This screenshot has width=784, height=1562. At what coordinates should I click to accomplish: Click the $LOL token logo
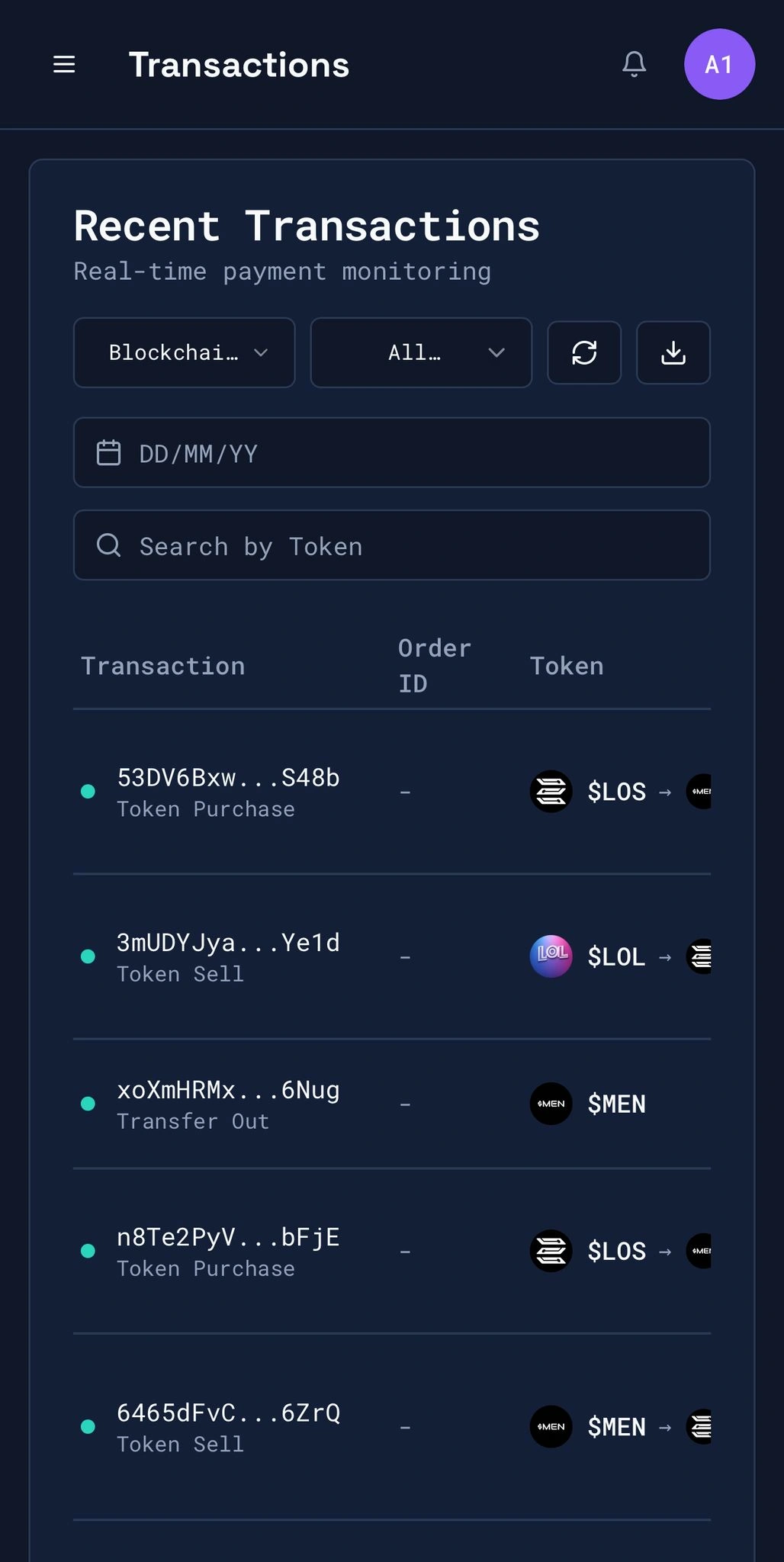point(551,956)
